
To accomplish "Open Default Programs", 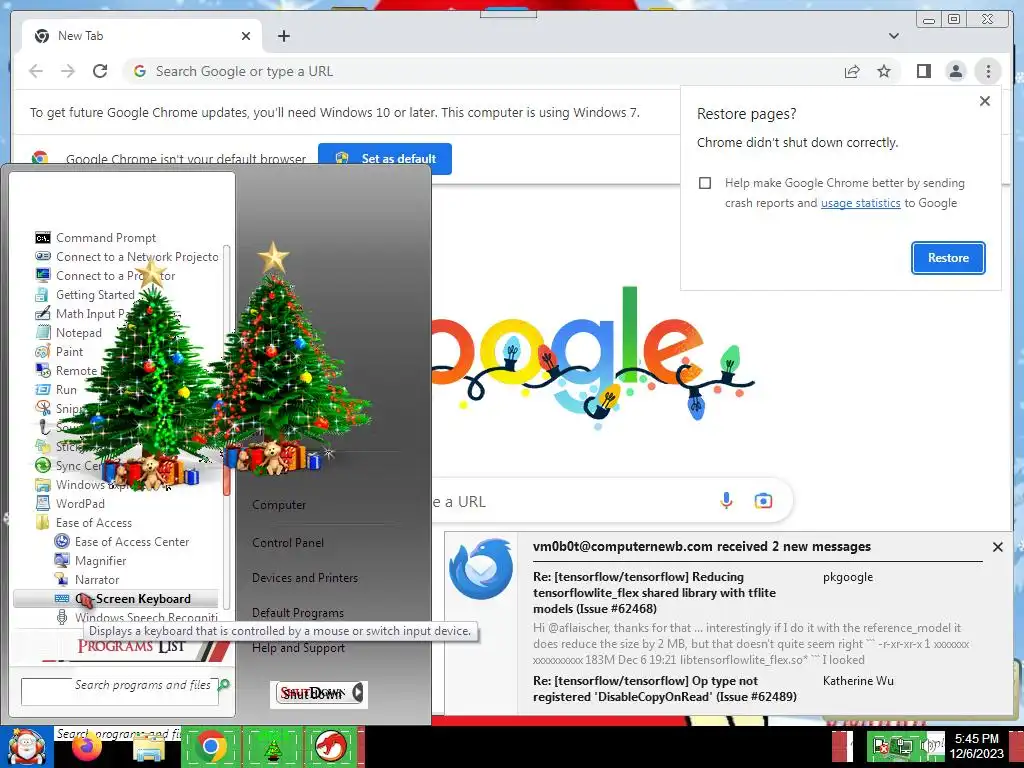I will pyautogui.click(x=298, y=613).
